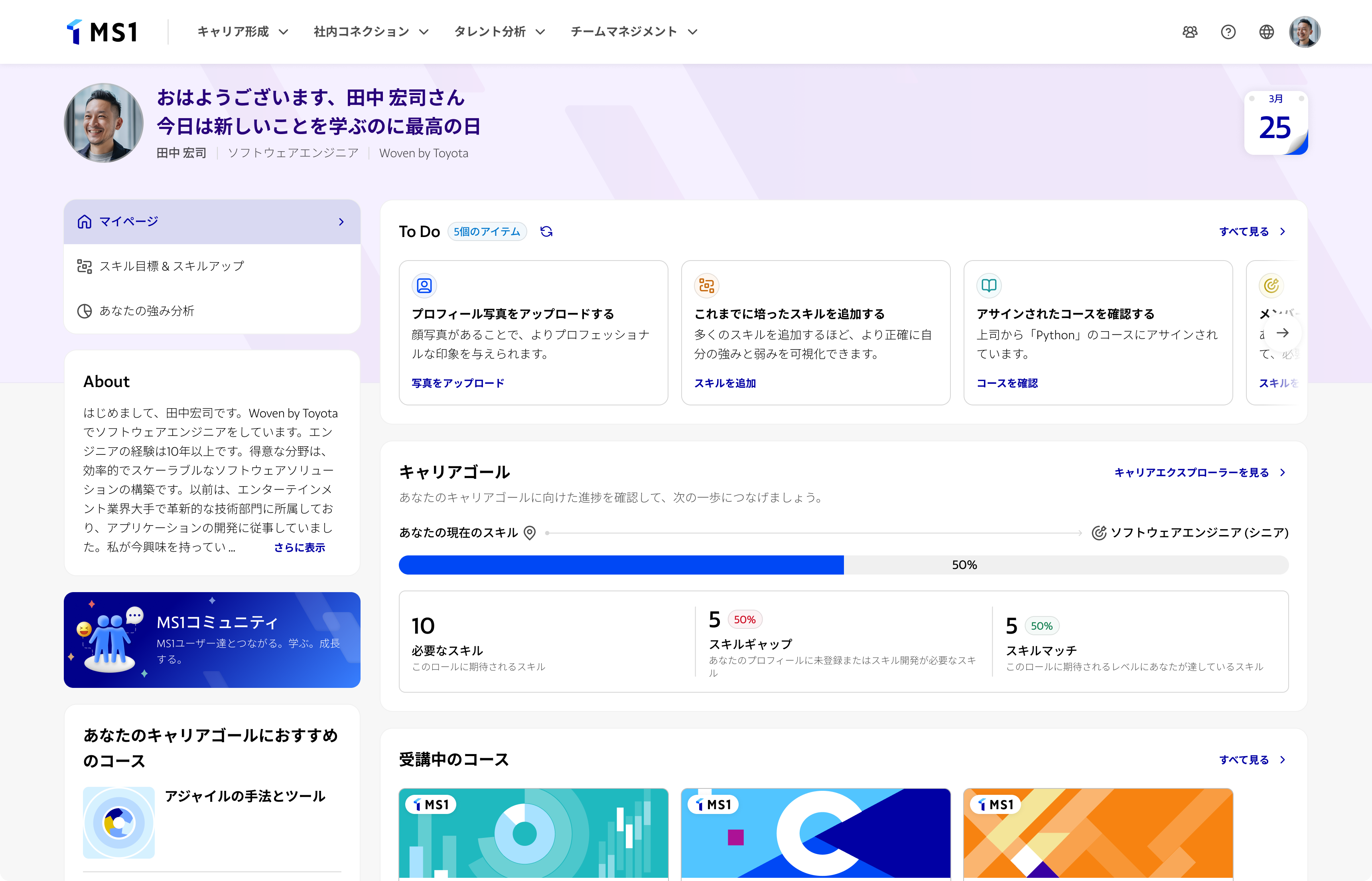This screenshot has width=1372, height=881.
Task: Open the help question mark icon
Action: point(1228,32)
